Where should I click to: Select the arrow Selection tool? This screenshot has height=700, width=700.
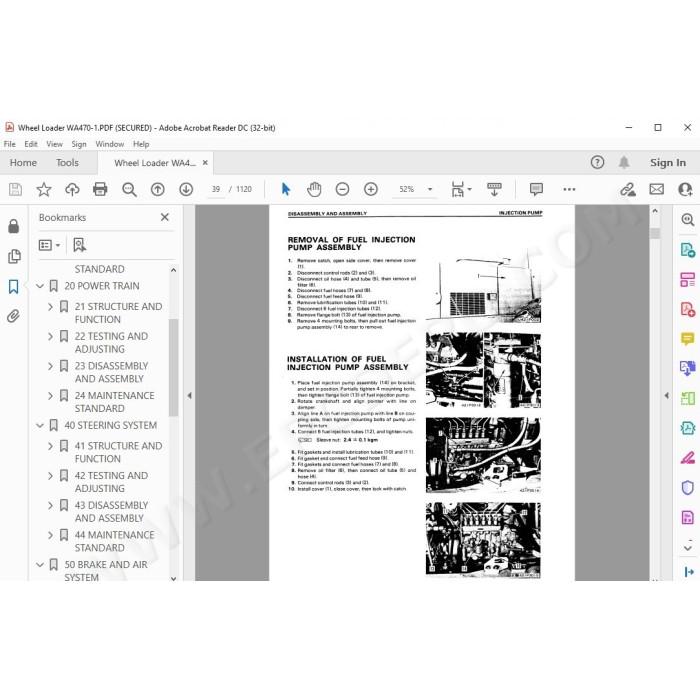click(x=286, y=189)
